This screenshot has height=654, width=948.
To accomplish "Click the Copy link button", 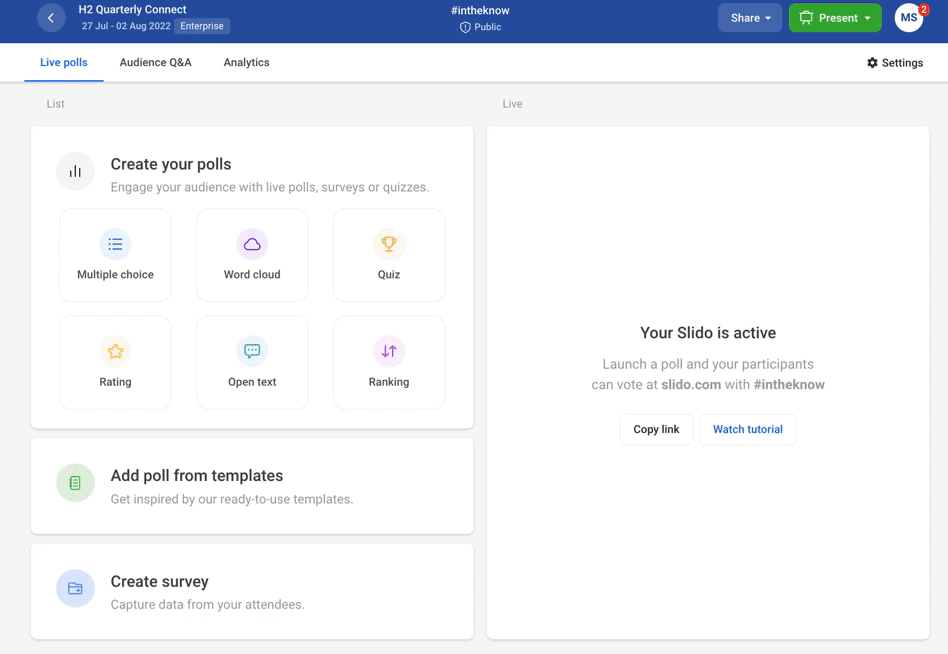I will tap(656, 429).
